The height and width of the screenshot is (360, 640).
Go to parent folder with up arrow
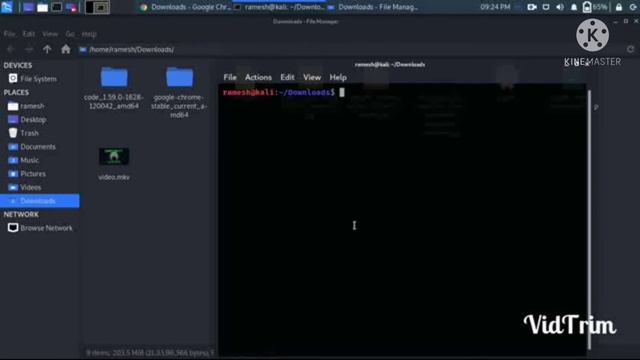pyautogui.click(x=47, y=49)
